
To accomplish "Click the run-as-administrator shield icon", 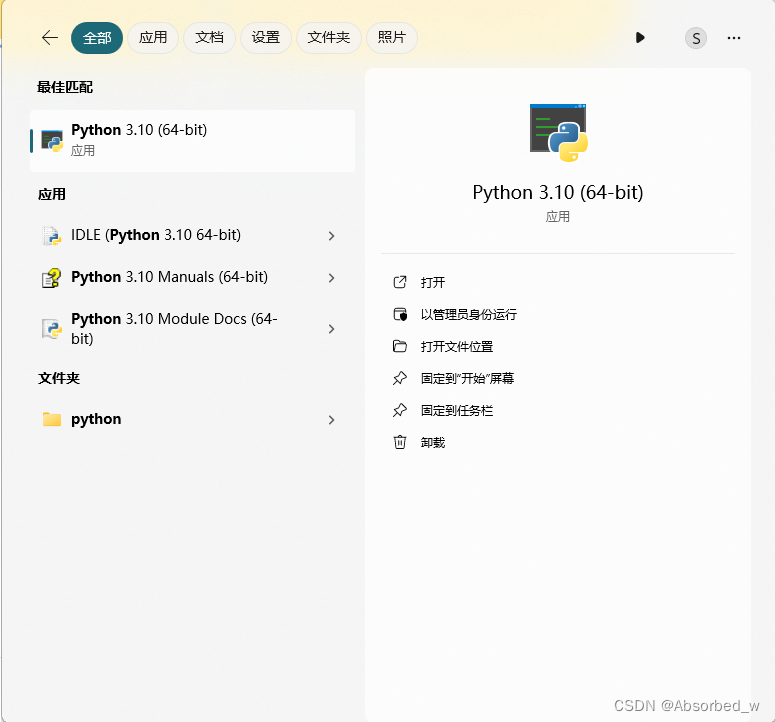I will pyautogui.click(x=400, y=314).
